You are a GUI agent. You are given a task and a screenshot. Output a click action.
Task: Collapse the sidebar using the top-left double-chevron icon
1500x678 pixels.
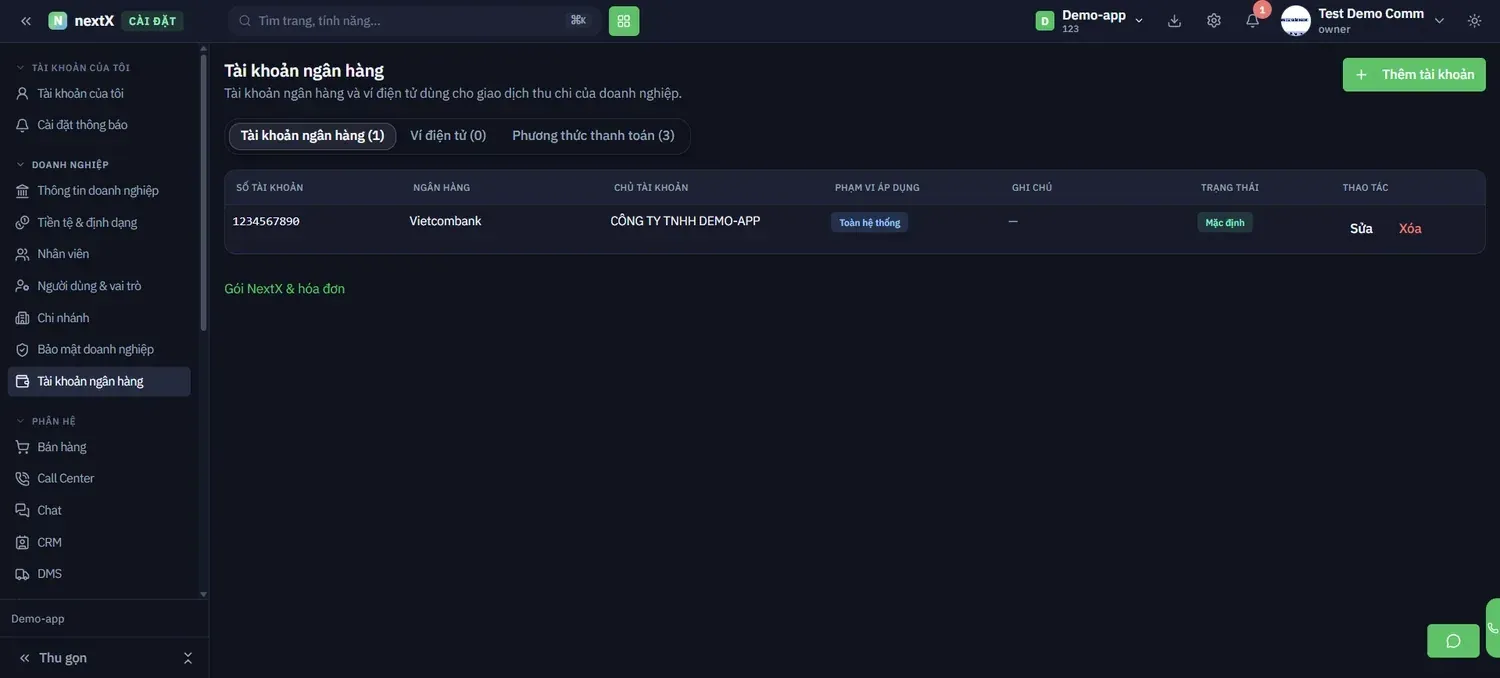pos(26,21)
